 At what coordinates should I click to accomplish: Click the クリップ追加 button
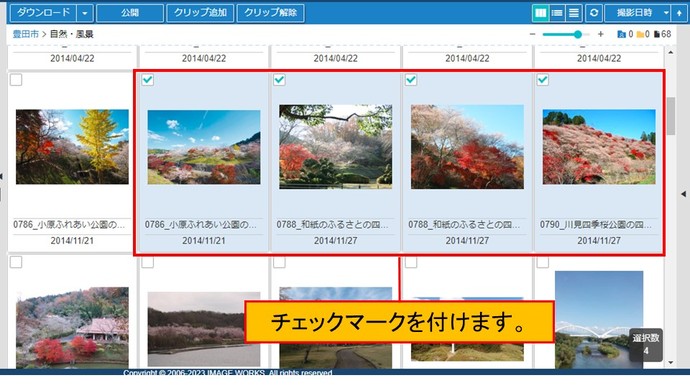[x=200, y=13]
